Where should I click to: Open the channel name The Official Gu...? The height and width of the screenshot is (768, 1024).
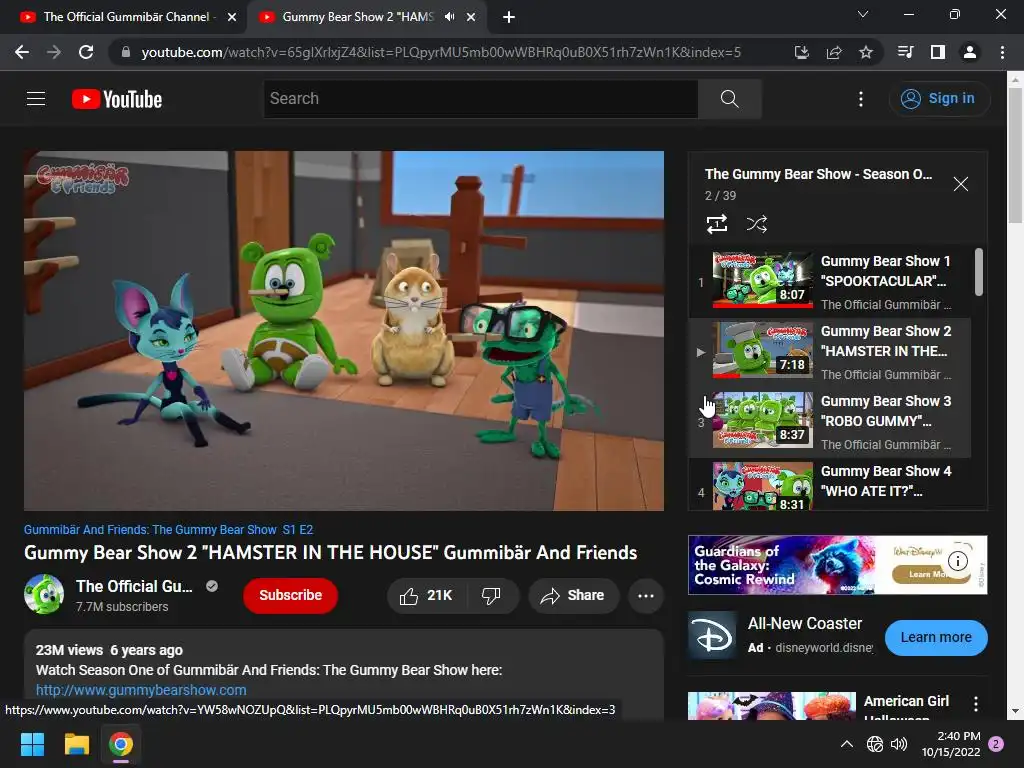[x=134, y=586]
